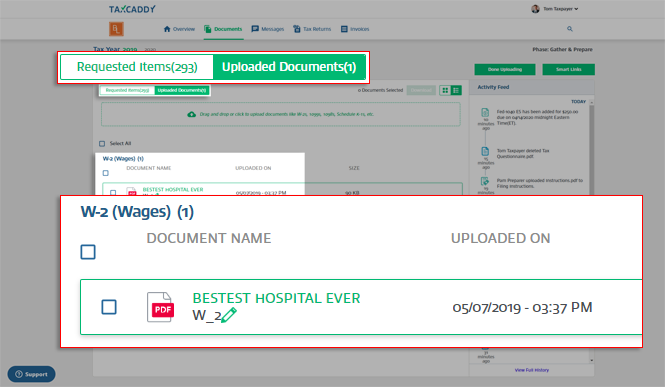Tick the BESTEST HOSPITAL EVER row checkbox in enlarged callout
The height and width of the screenshot is (387, 665).
click(x=109, y=307)
